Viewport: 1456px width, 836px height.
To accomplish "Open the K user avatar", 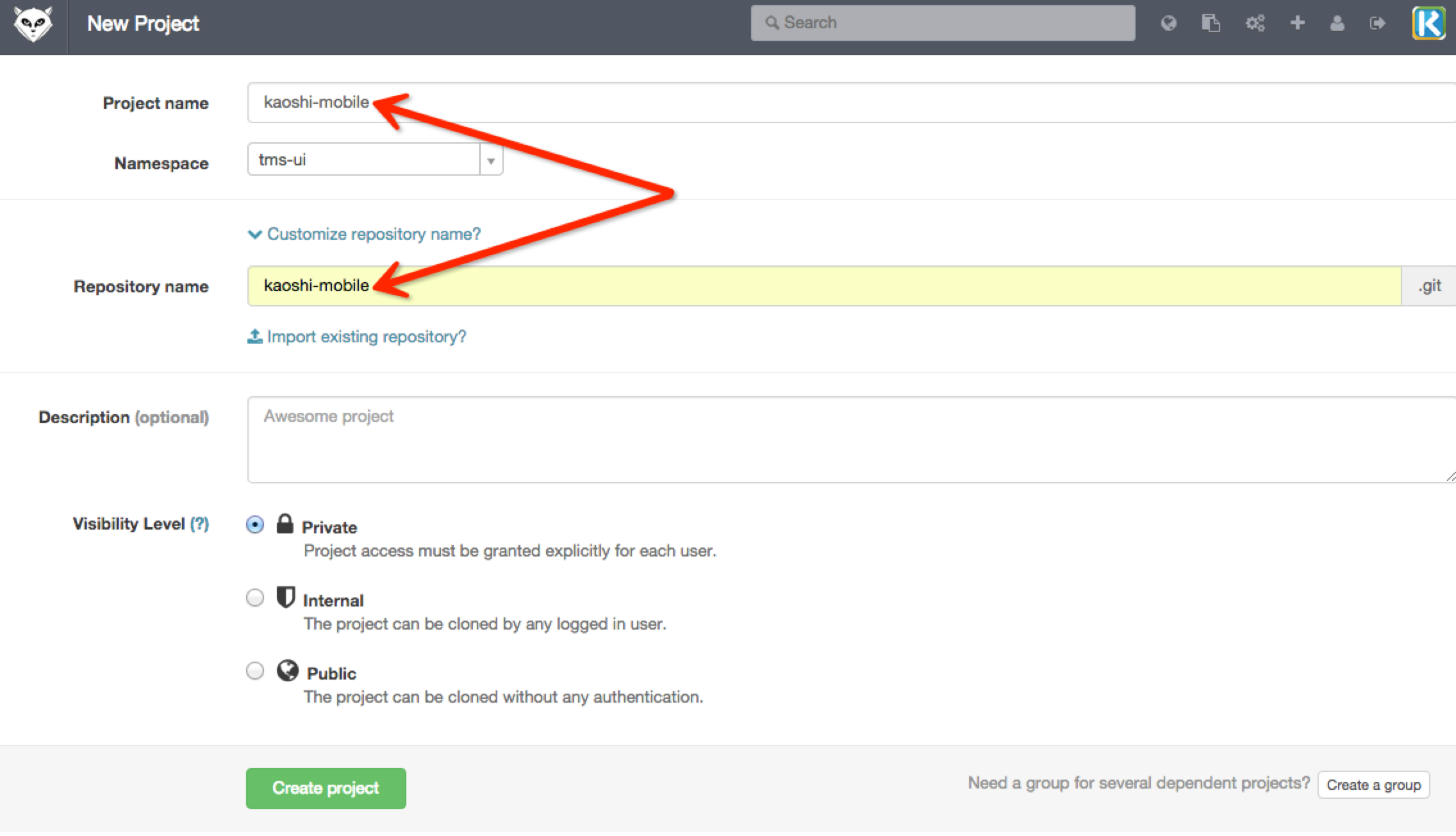I will (1428, 24).
